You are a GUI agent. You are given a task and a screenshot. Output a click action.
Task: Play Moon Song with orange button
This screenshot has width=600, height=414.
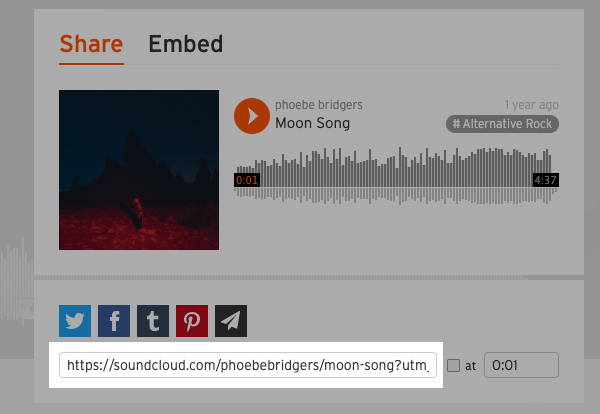tap(252, 116)
